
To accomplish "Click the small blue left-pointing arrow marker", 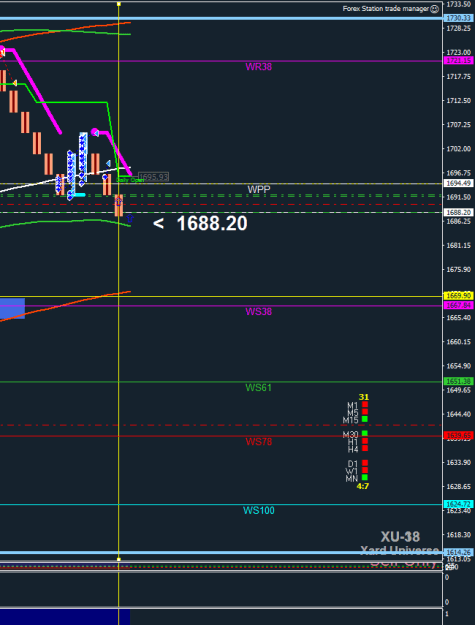I will [108, 163].
